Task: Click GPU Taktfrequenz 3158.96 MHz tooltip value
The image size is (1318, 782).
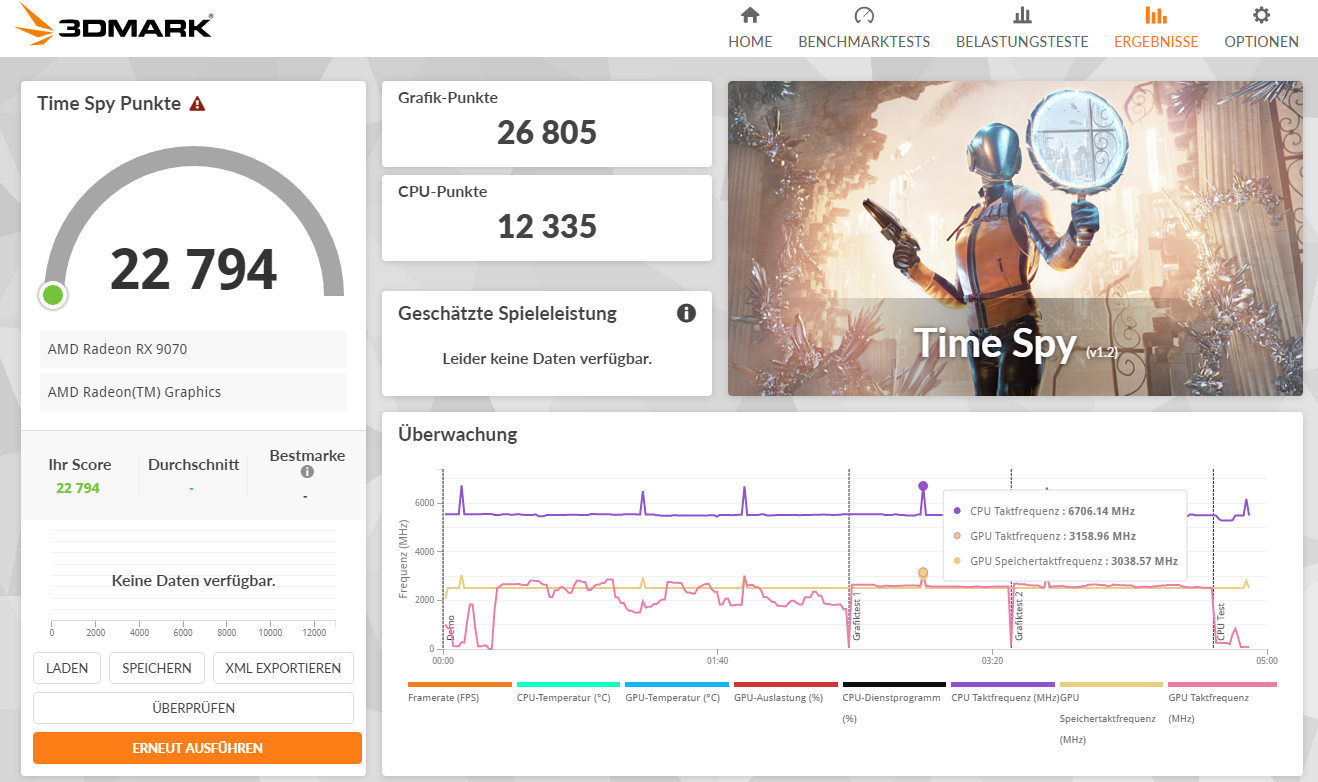Action: tap(1102, 536)
